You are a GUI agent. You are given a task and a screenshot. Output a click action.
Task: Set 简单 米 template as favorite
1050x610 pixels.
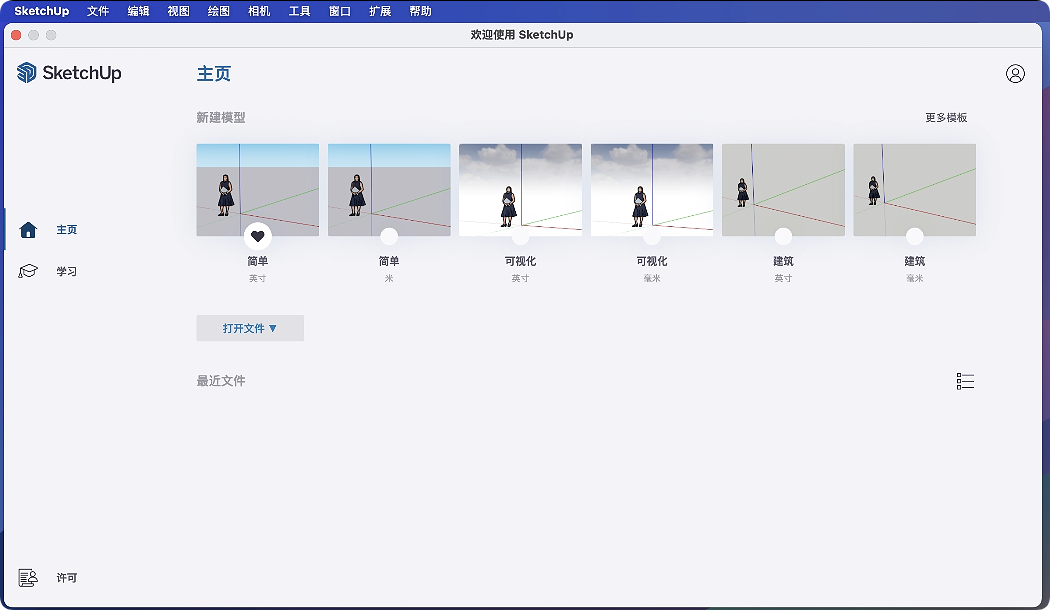(389, 237)
